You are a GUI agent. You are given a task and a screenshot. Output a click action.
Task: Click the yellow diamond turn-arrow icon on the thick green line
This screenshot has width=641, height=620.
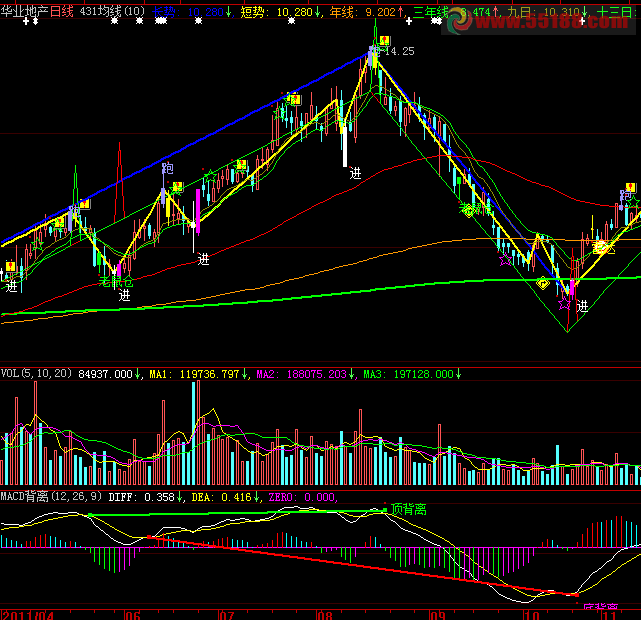point(543,283)
